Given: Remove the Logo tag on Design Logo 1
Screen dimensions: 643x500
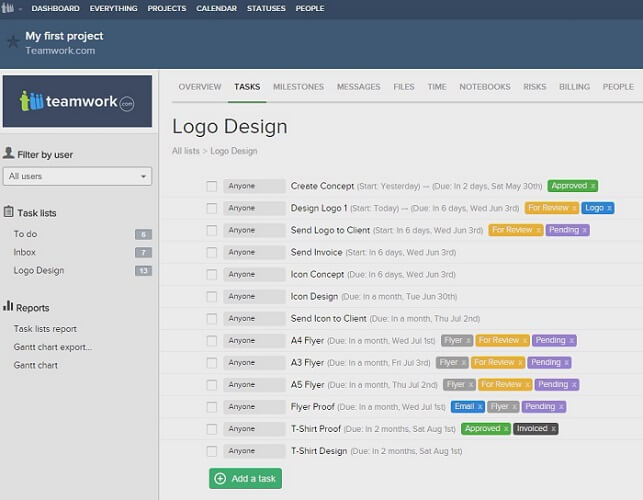Looking at the screenshot, I should [x=609, y=208].
